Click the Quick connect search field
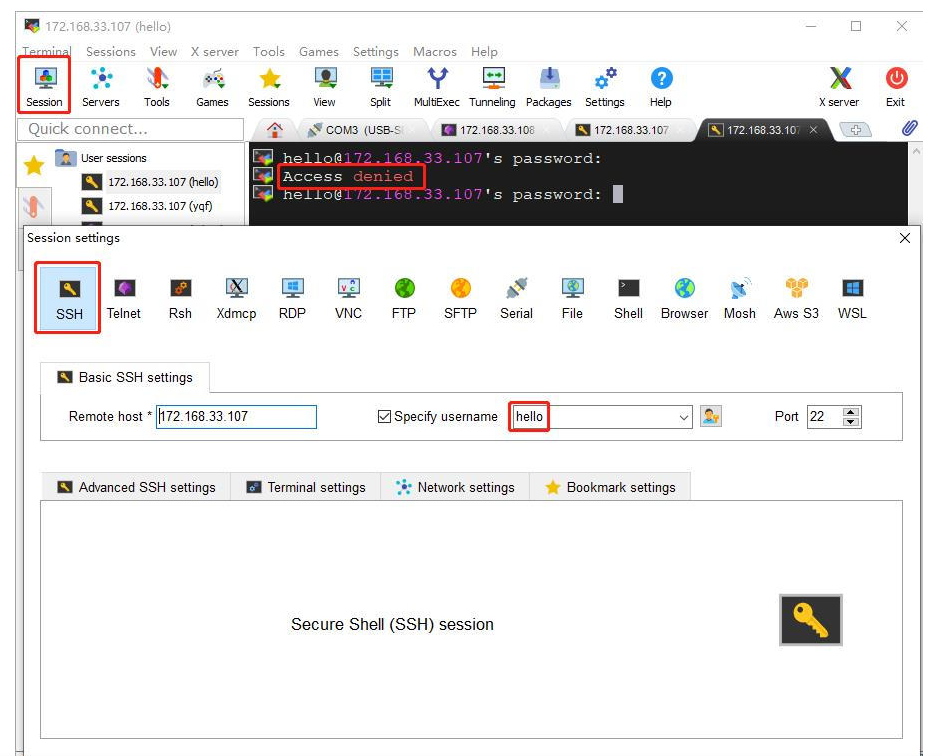The width and height of the screenshot is (942, 756). tap(130, 129)
